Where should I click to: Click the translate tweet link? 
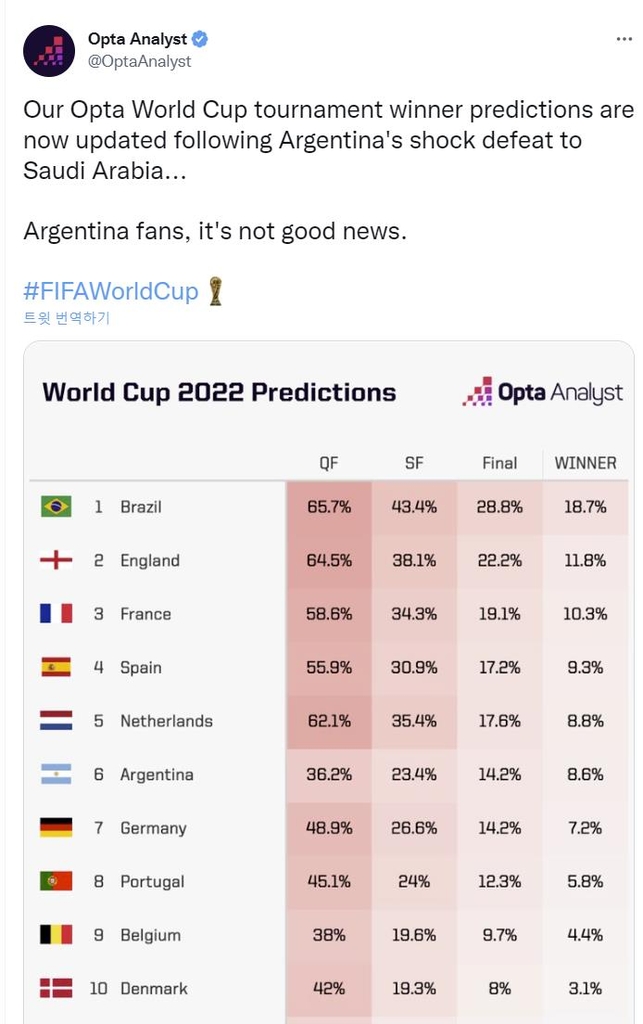click(66, 318)
